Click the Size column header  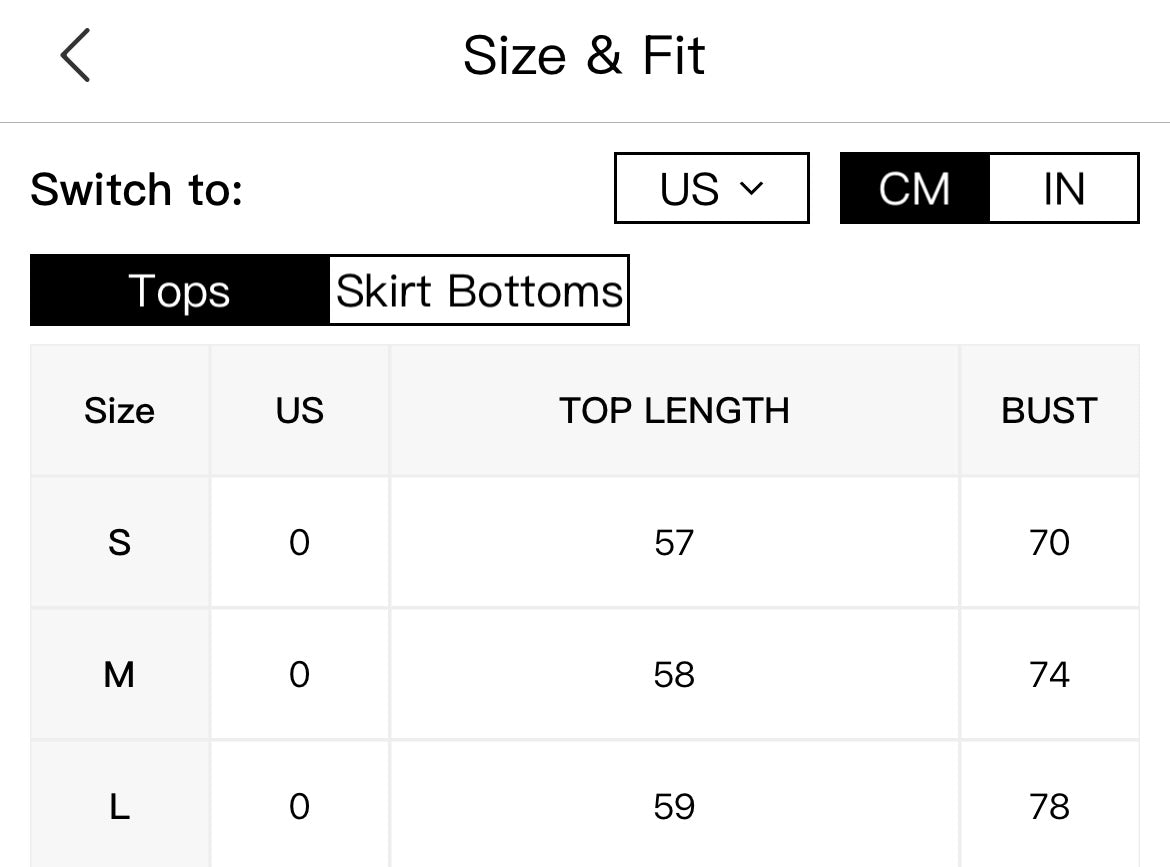119,410
